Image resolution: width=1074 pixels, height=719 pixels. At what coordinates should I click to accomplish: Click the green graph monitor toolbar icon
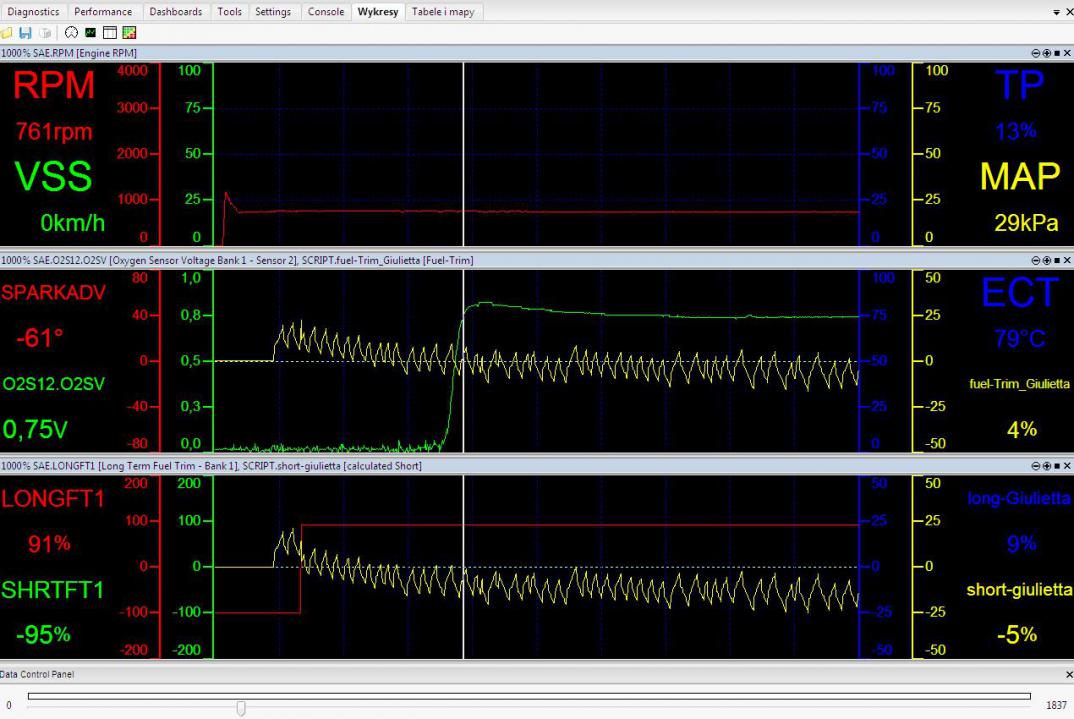point(90,33)
